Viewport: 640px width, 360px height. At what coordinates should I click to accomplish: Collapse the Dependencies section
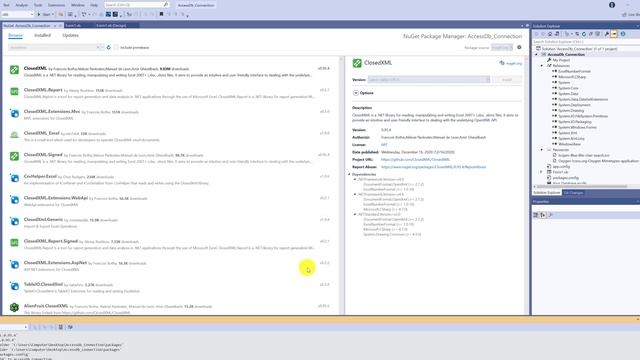point(350,174)
